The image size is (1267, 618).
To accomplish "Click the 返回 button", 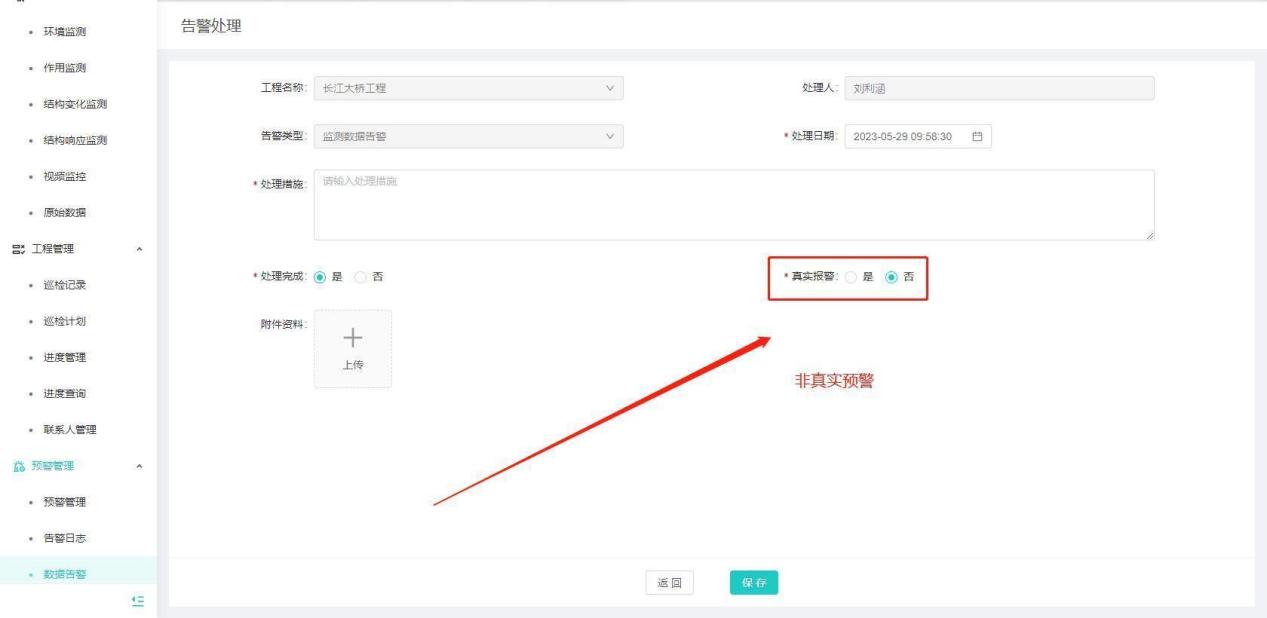I will click(669, 583).
